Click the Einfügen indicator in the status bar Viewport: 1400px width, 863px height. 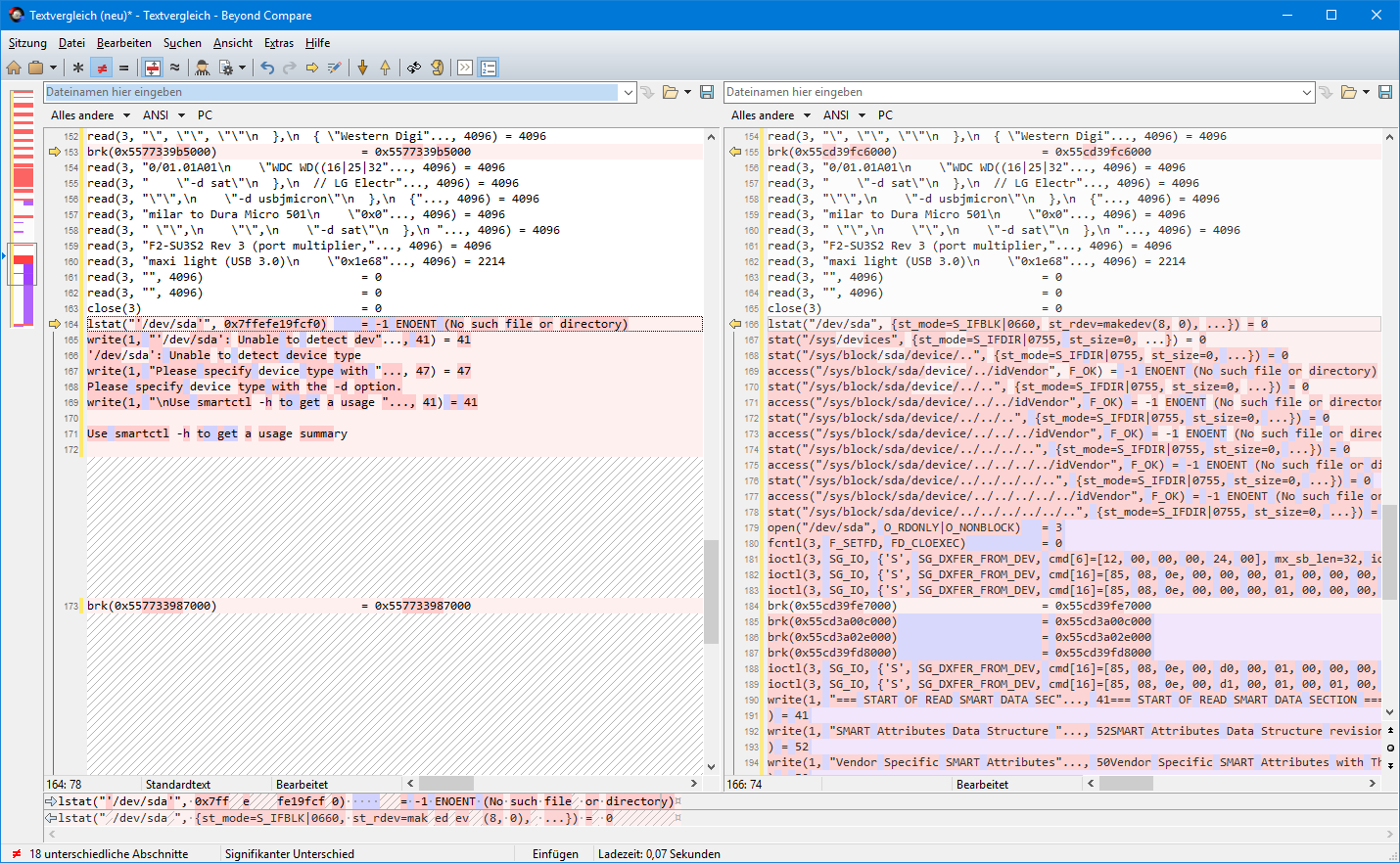click(555, 853)
